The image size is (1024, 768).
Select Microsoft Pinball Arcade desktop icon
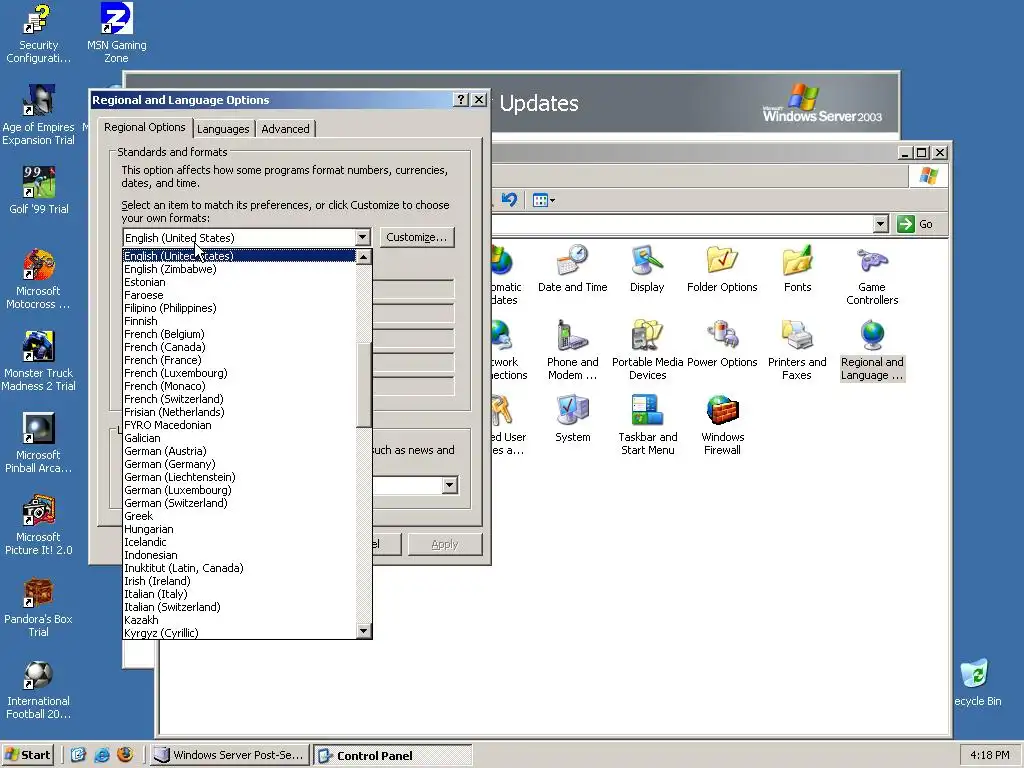[x=38, y=443]
